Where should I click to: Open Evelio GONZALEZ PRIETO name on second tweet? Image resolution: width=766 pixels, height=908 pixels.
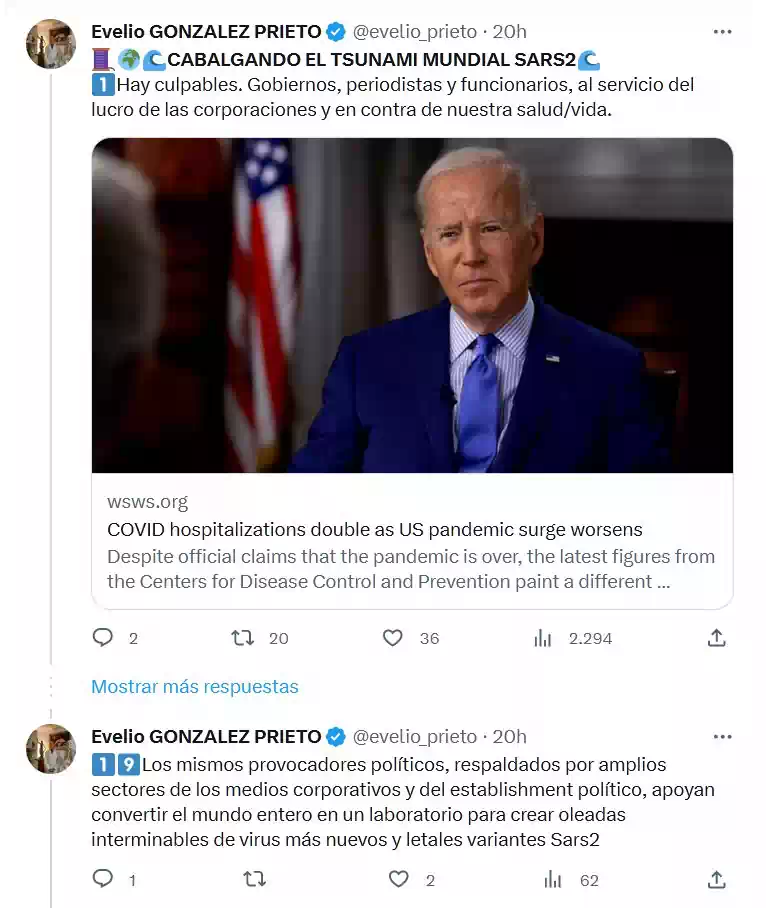coord(206,737)
